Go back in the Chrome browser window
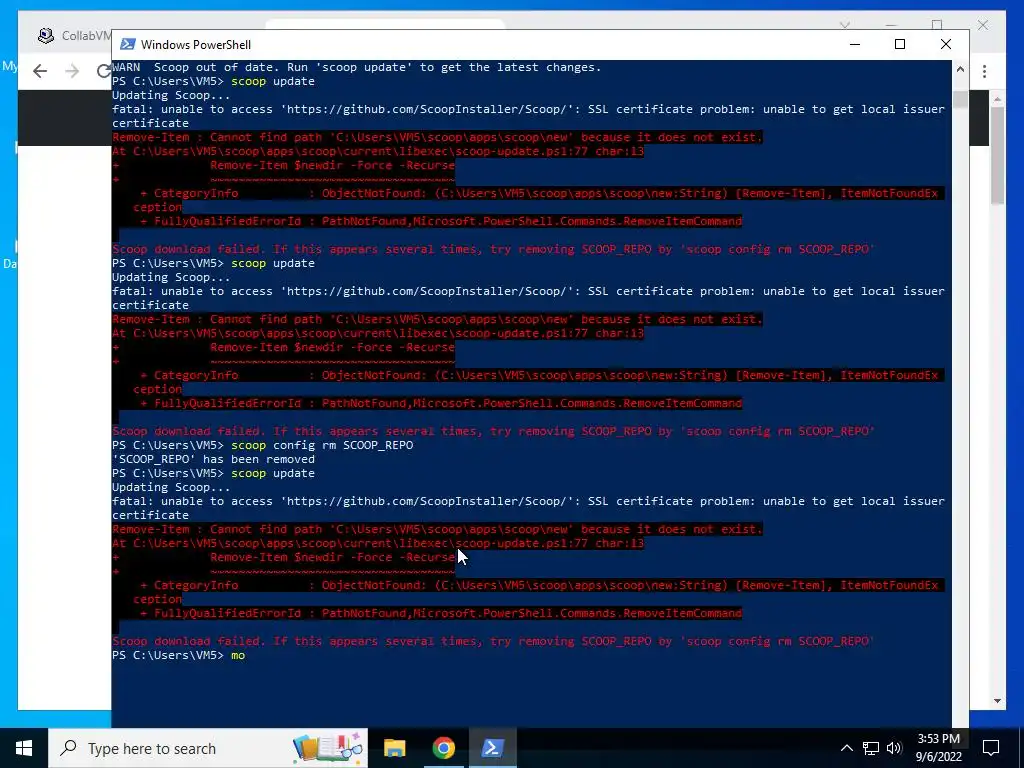This screenshot has height=768, width=1024. [40, 71]
